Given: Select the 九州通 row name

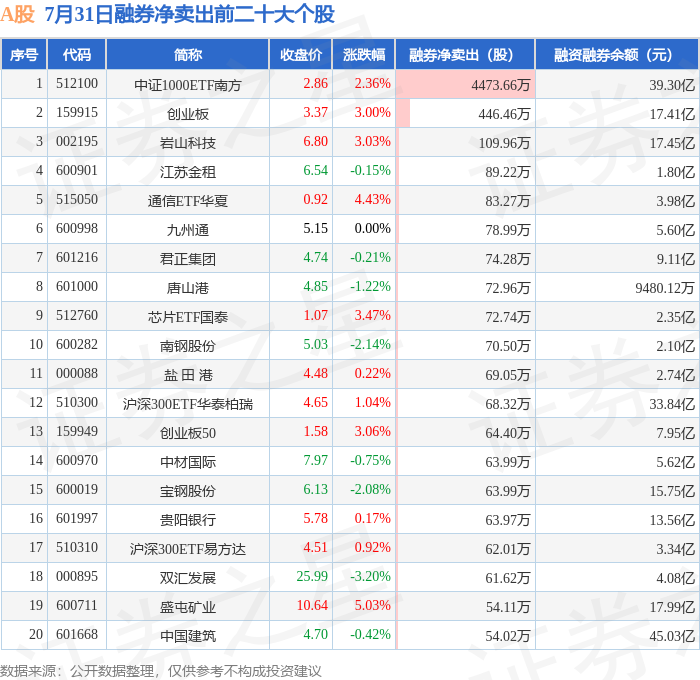Looking at the screenshot, I should click(x=188, y=230).
